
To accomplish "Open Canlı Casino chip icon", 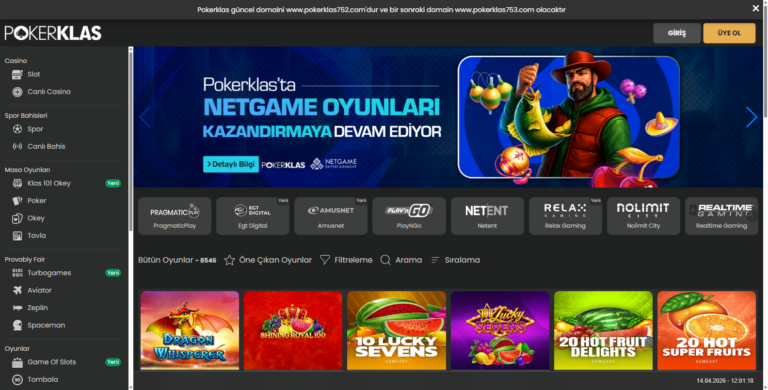I will 17,92.
